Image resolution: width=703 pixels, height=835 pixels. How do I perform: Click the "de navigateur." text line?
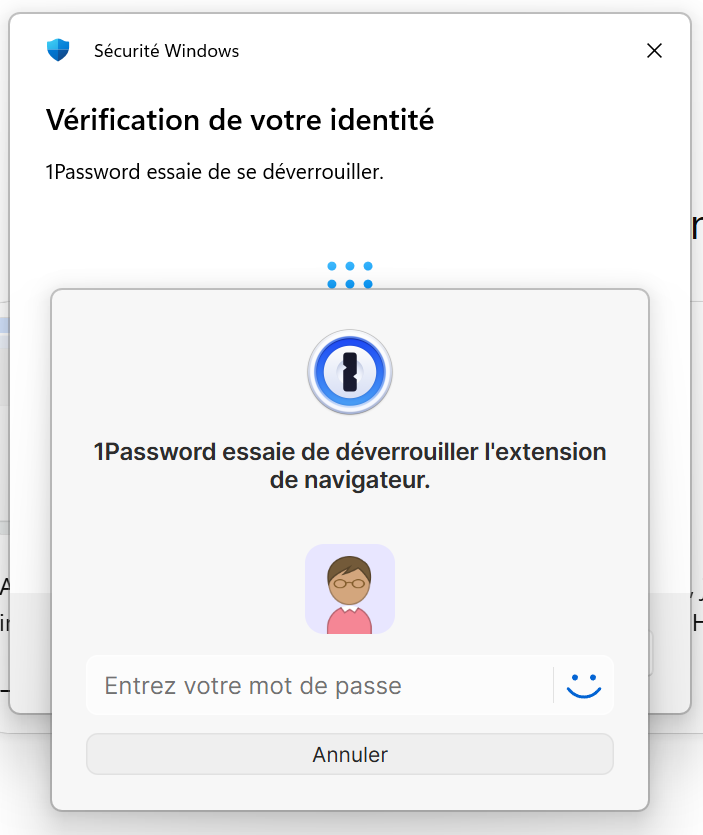tap(350, 480)
